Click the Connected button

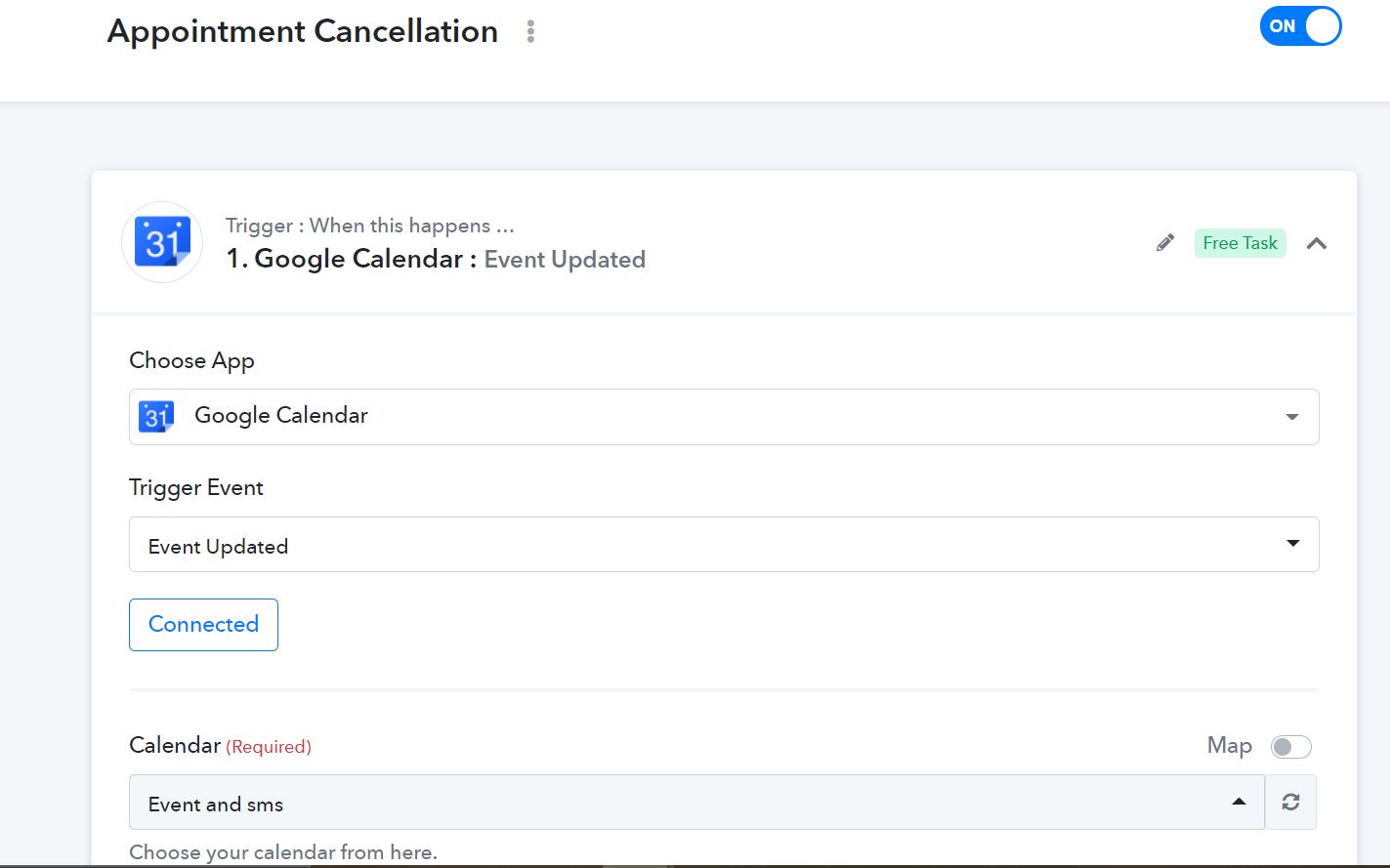tap(203, 625)
